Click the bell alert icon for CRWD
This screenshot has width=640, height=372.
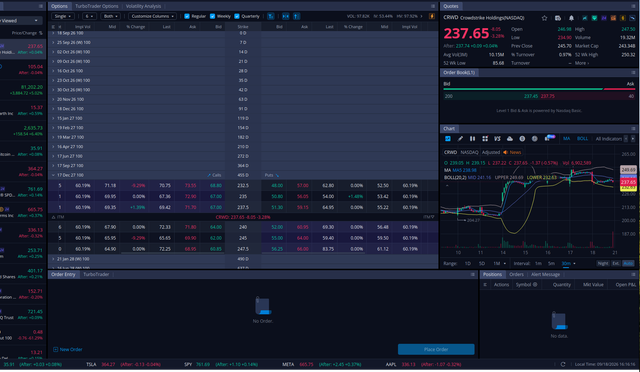[x=571, y=18]
